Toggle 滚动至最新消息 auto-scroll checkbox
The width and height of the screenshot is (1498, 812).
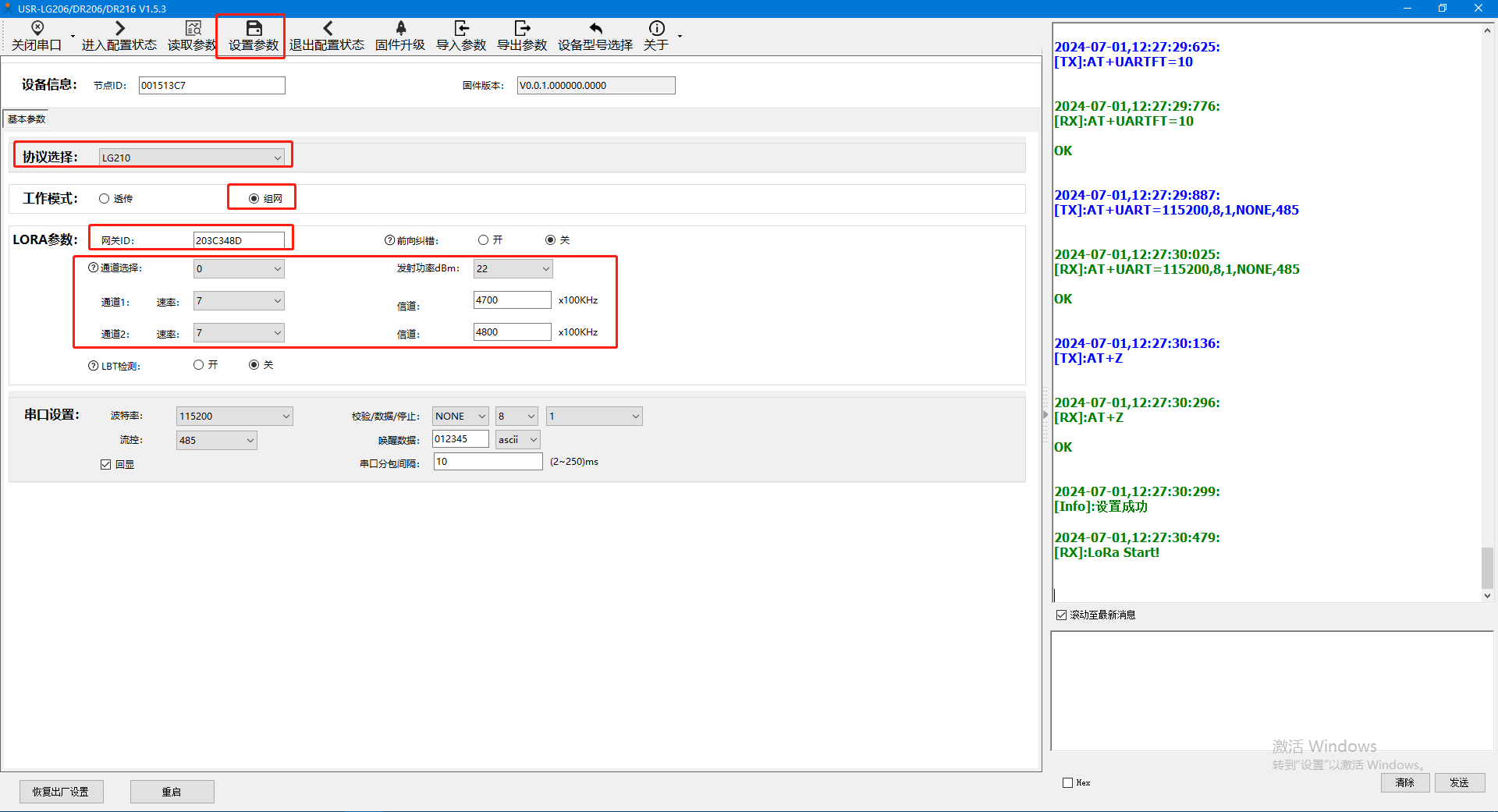(x=1061, y=615)
